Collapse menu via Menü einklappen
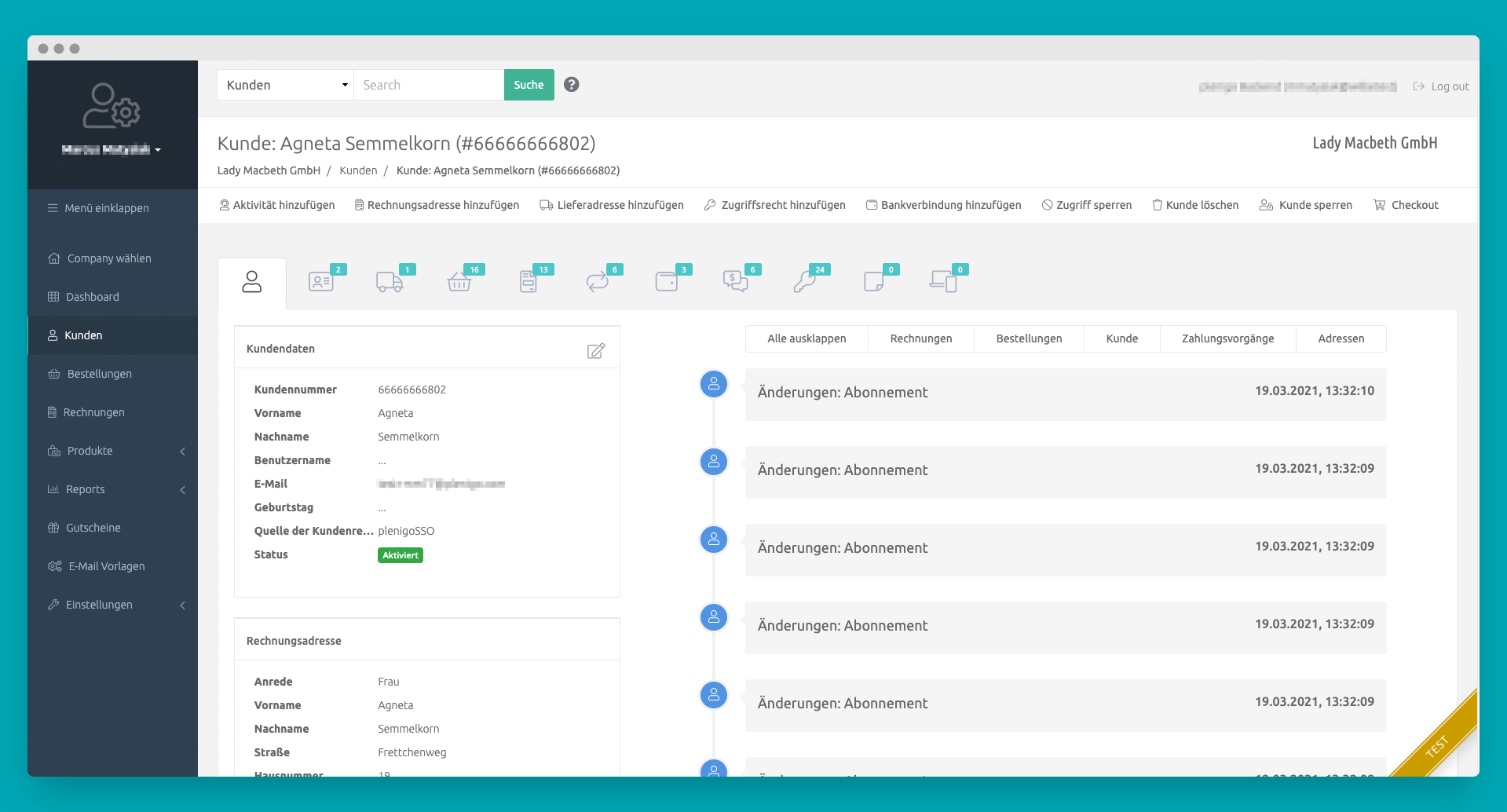 coord(98,208)
